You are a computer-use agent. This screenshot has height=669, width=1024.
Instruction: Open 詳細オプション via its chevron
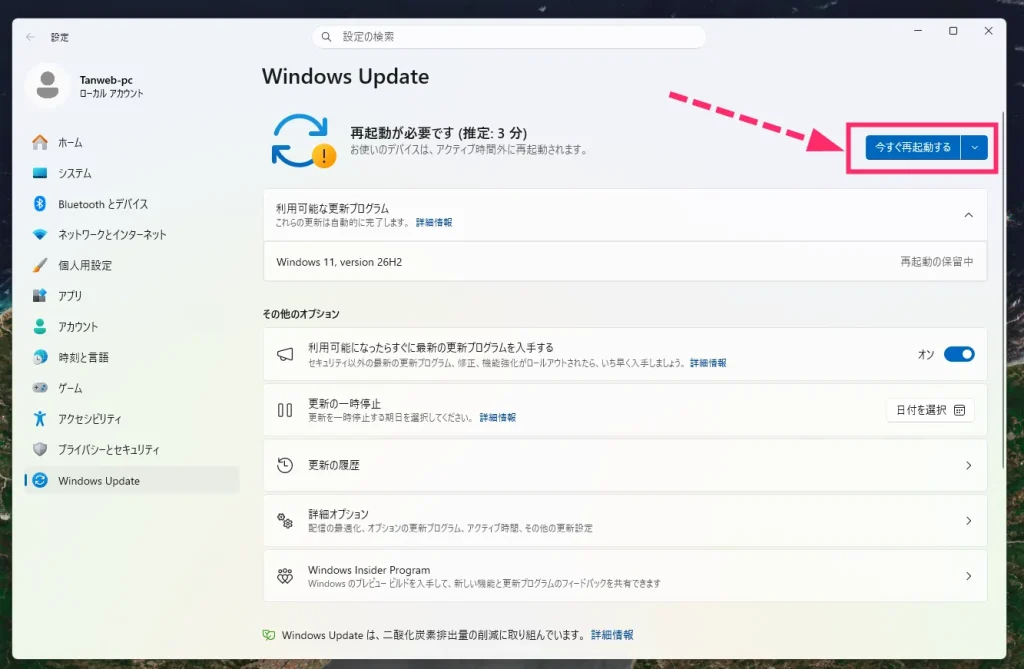[968, 521]
